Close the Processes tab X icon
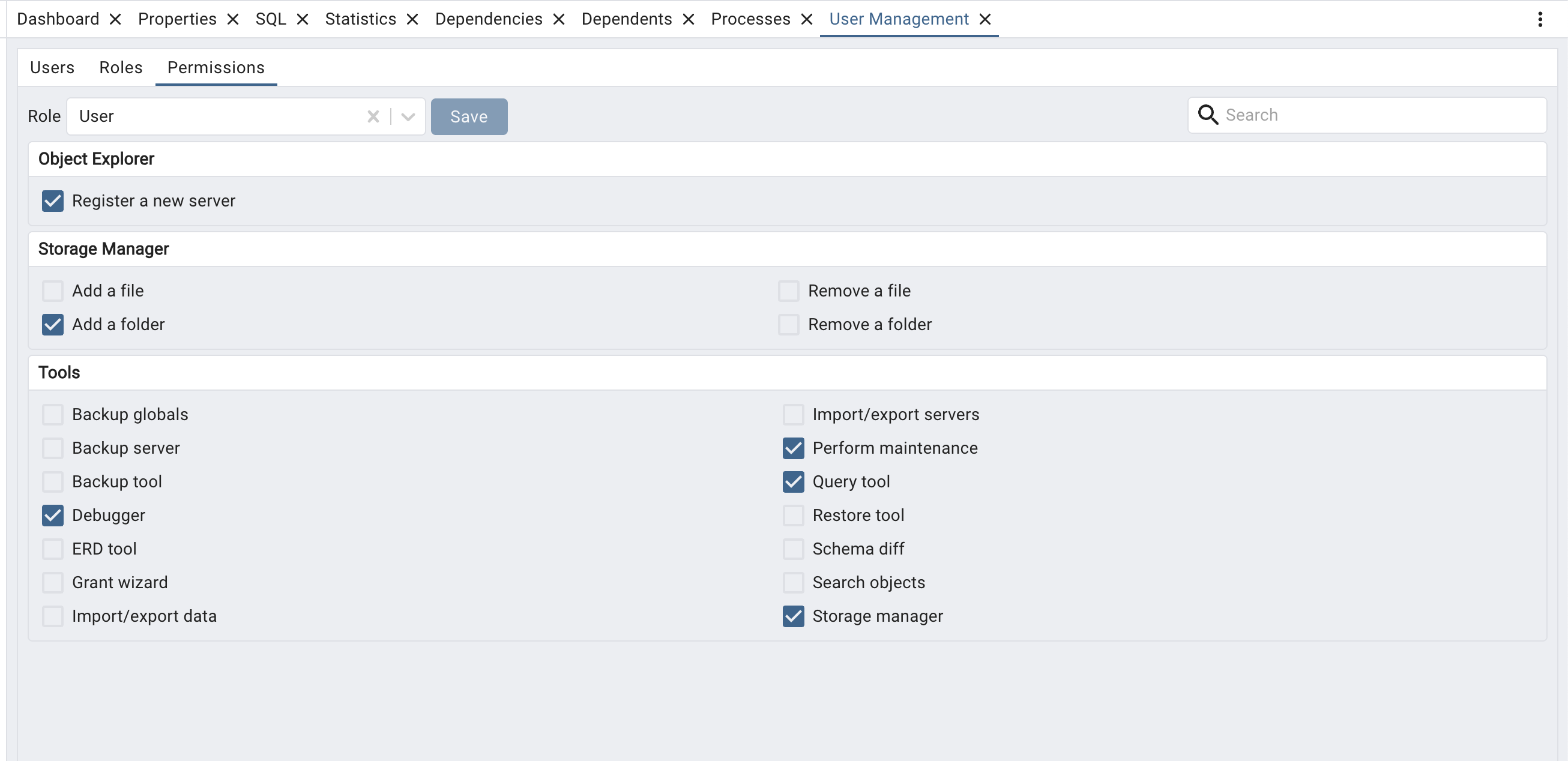The height and width of the screenshot is (761, 1568). [807, 19]
